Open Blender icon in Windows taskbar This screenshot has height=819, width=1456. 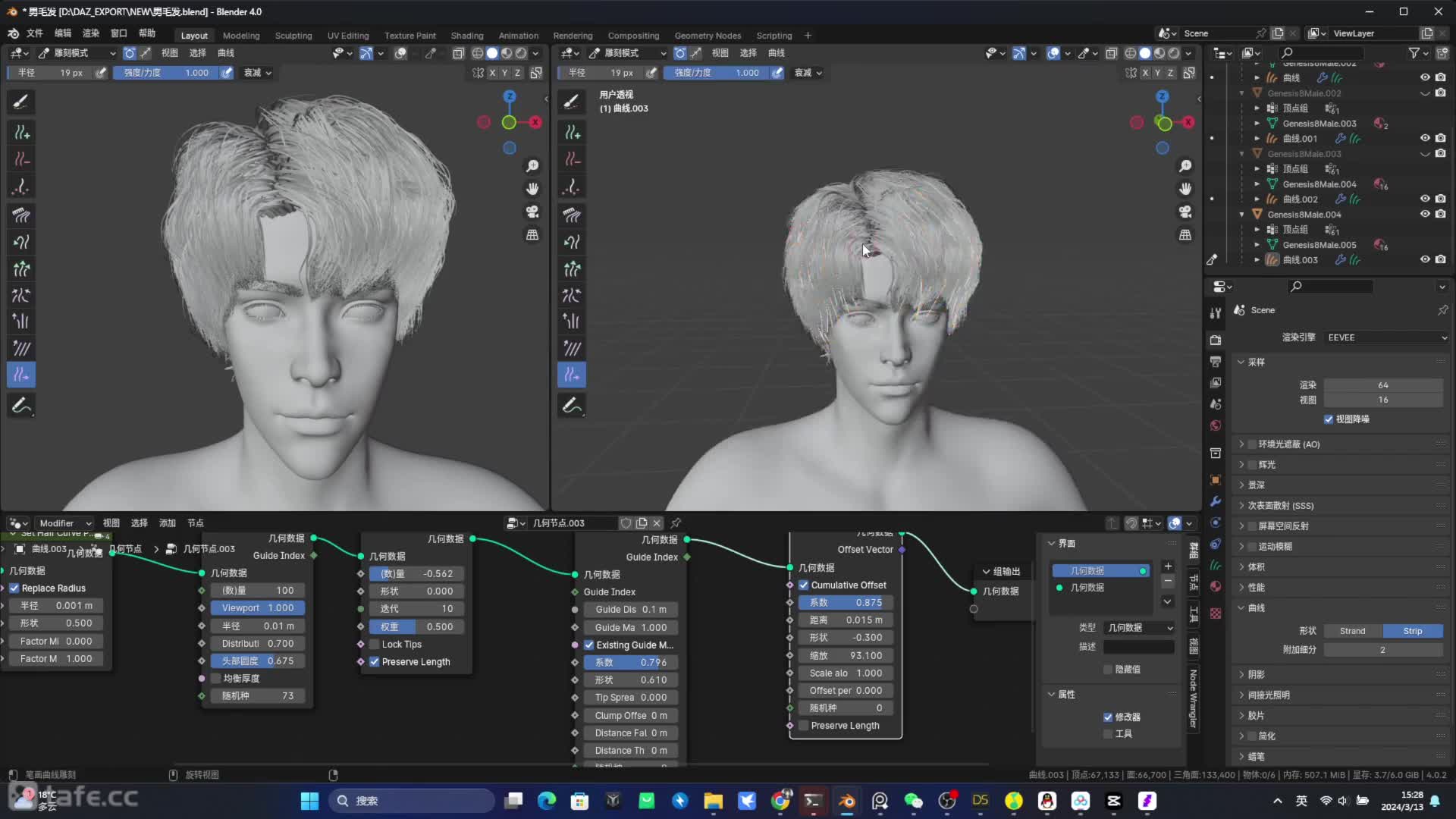tap(846, 801)
